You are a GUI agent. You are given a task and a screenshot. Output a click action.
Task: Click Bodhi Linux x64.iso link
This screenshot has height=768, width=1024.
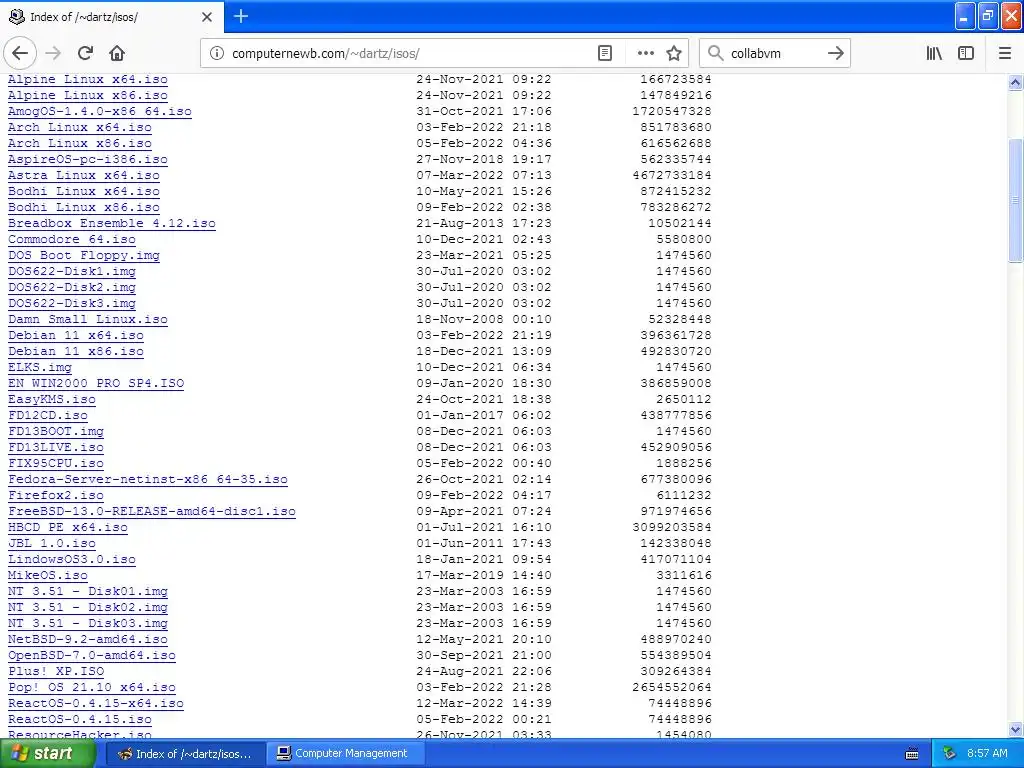click(x=84, y=191)
